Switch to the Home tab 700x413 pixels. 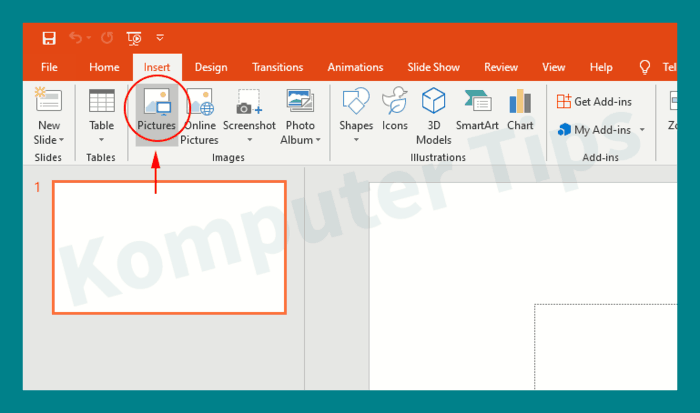click(x=104, y=67)
